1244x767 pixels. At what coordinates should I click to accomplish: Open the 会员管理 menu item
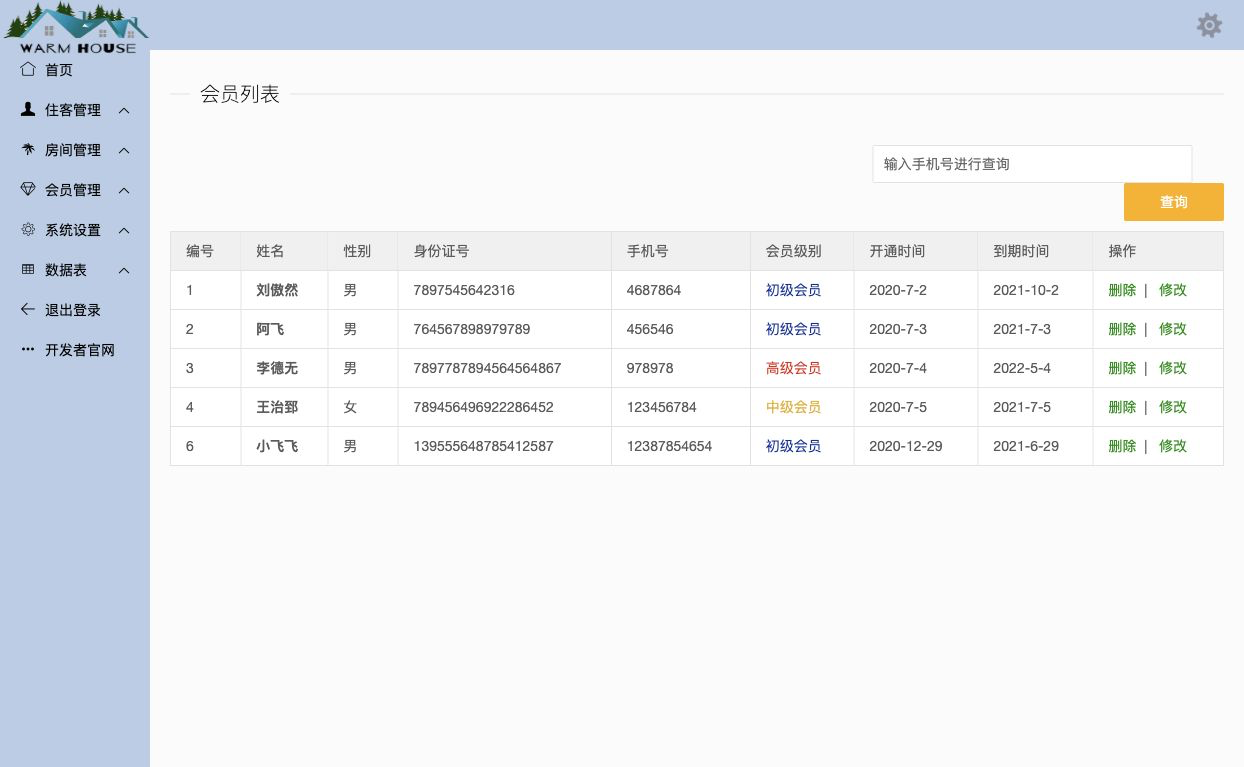(75, 190)
